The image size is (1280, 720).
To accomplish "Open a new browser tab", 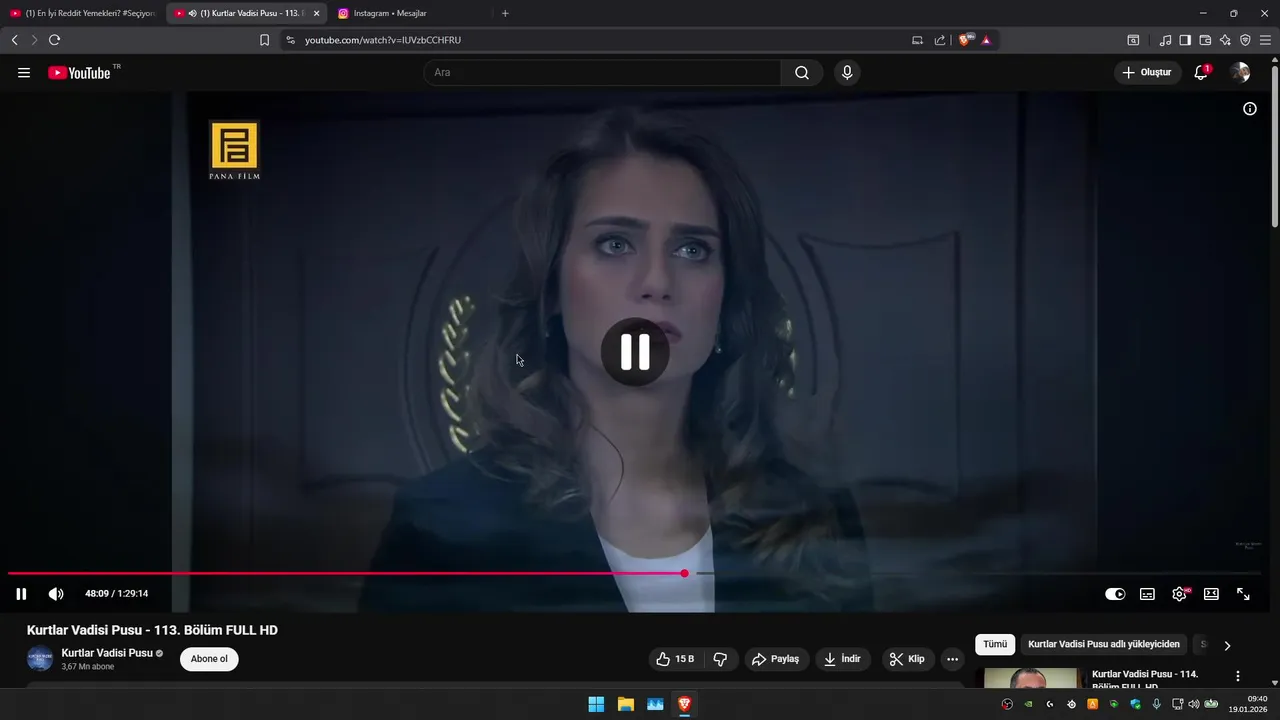I will point(505,13).
